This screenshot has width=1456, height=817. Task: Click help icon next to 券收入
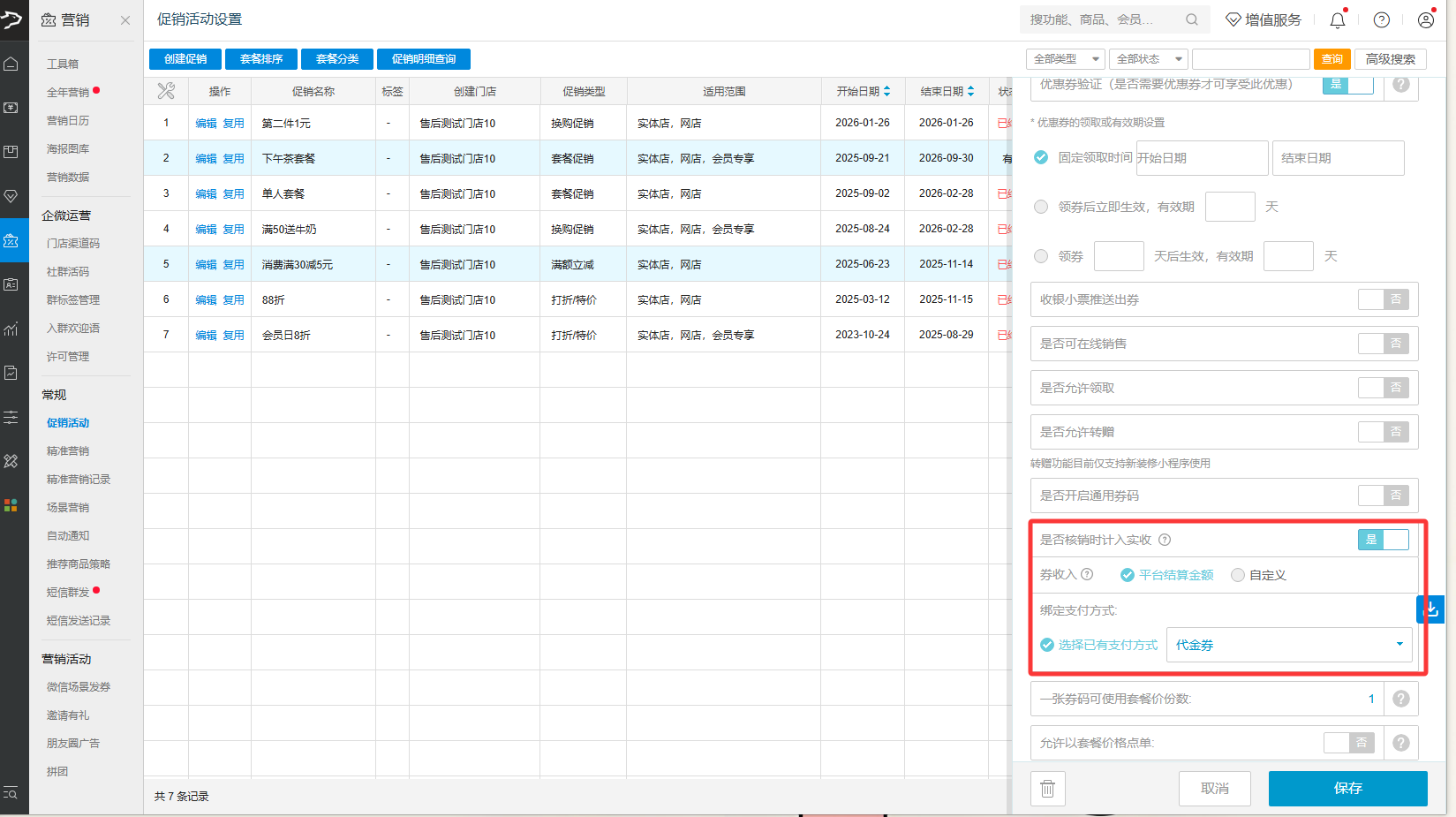1087,574
